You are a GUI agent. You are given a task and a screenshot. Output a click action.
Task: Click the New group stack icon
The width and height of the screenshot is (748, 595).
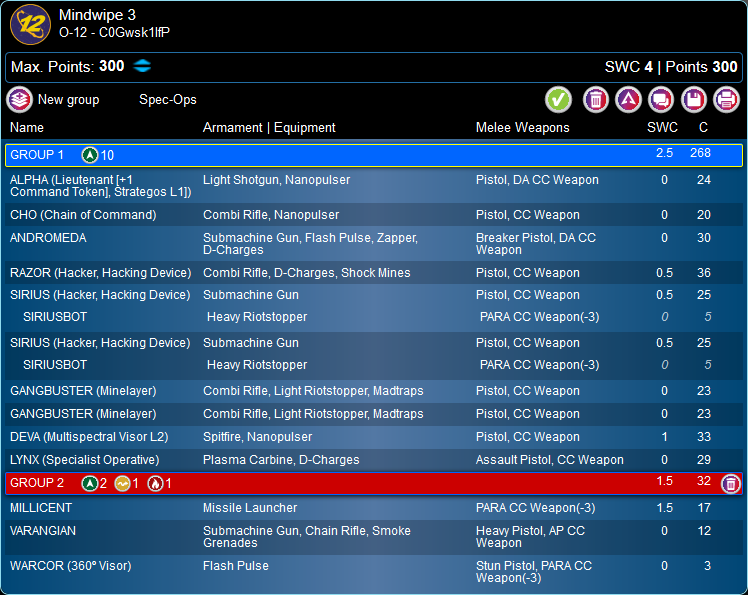coord(20,100)
